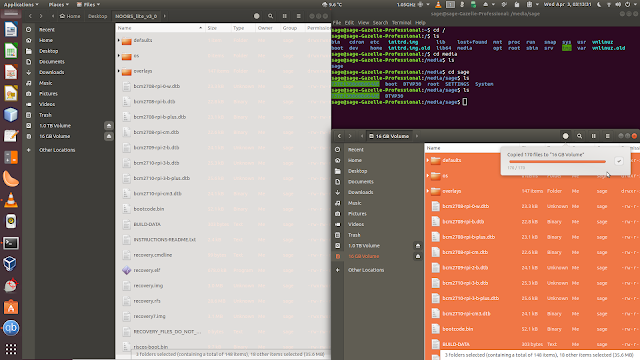The height and width of the screenshot is (360, 640).
Task: Open hamburger menu in NOOBS file window
Action: (298, 16)
